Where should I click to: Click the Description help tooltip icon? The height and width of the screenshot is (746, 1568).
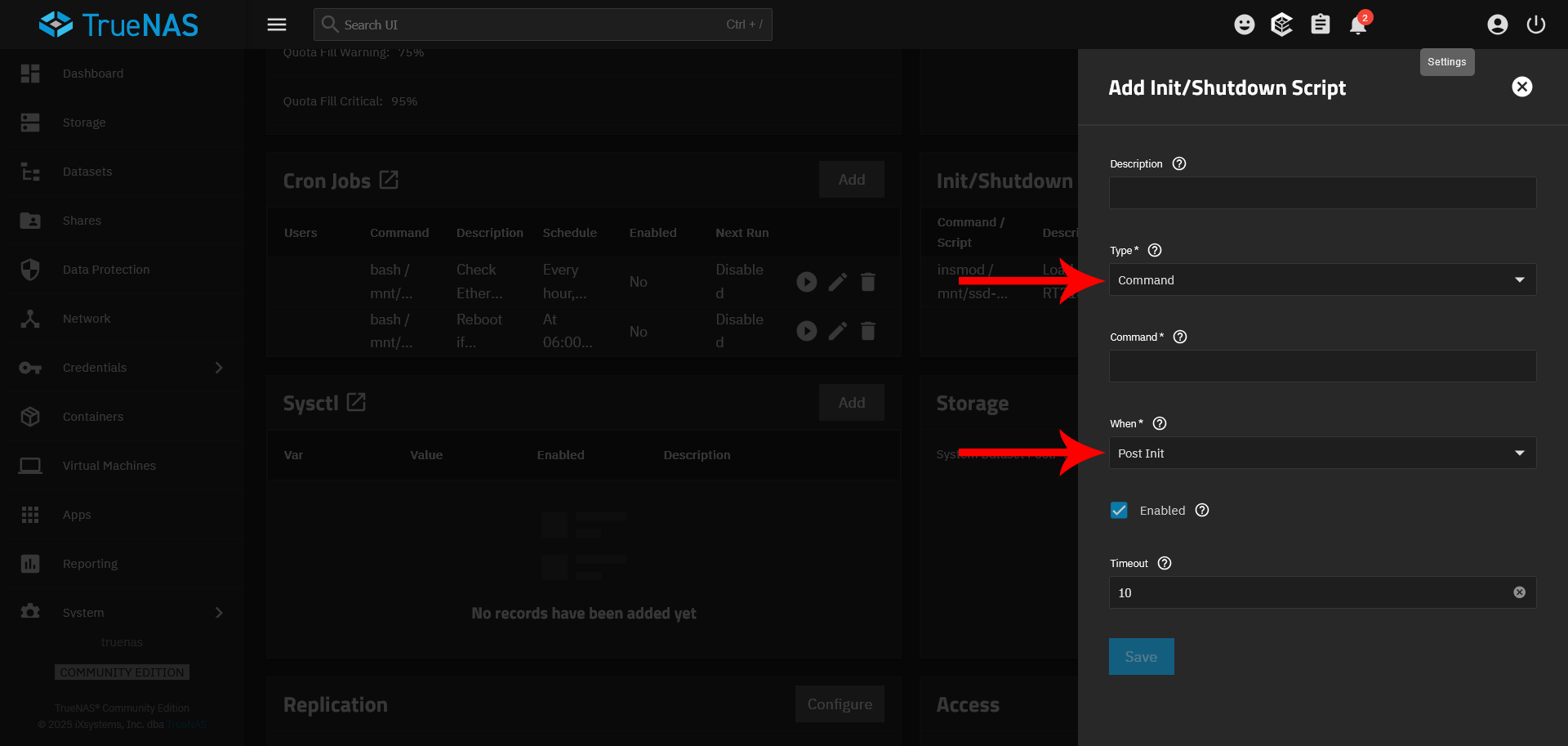coord(1179,163)
